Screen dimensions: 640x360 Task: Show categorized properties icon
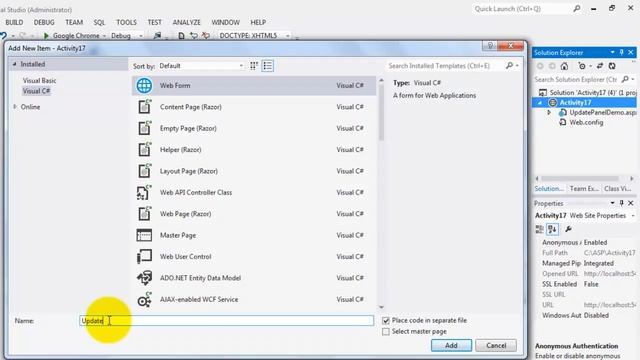point(540,229)
